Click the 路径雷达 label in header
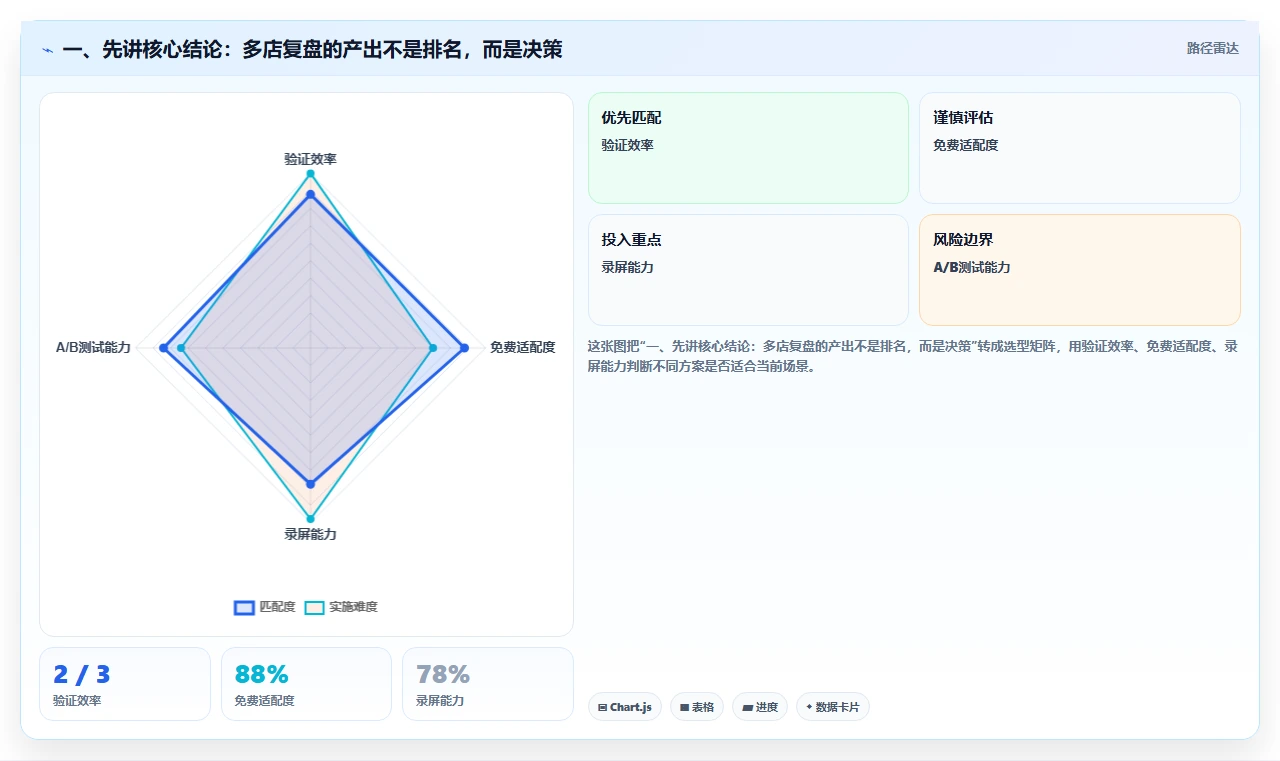 (1212, 48)
